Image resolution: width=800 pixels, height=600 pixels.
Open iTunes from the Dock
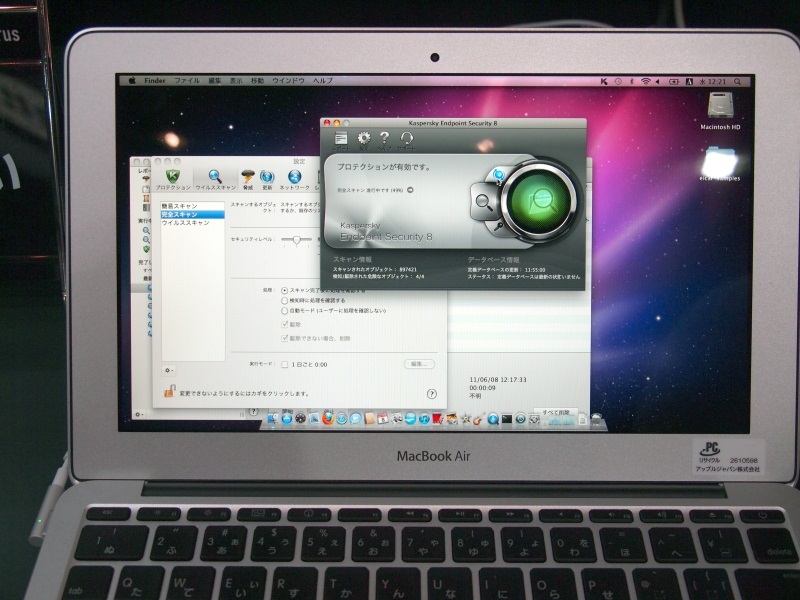[424, 419]
